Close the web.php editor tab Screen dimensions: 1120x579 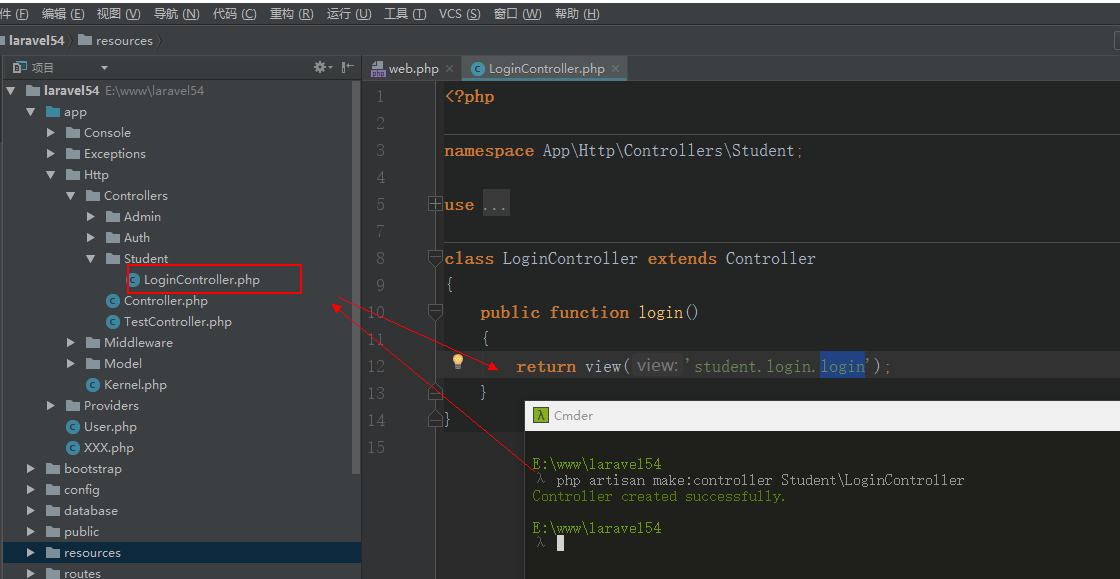449,69
